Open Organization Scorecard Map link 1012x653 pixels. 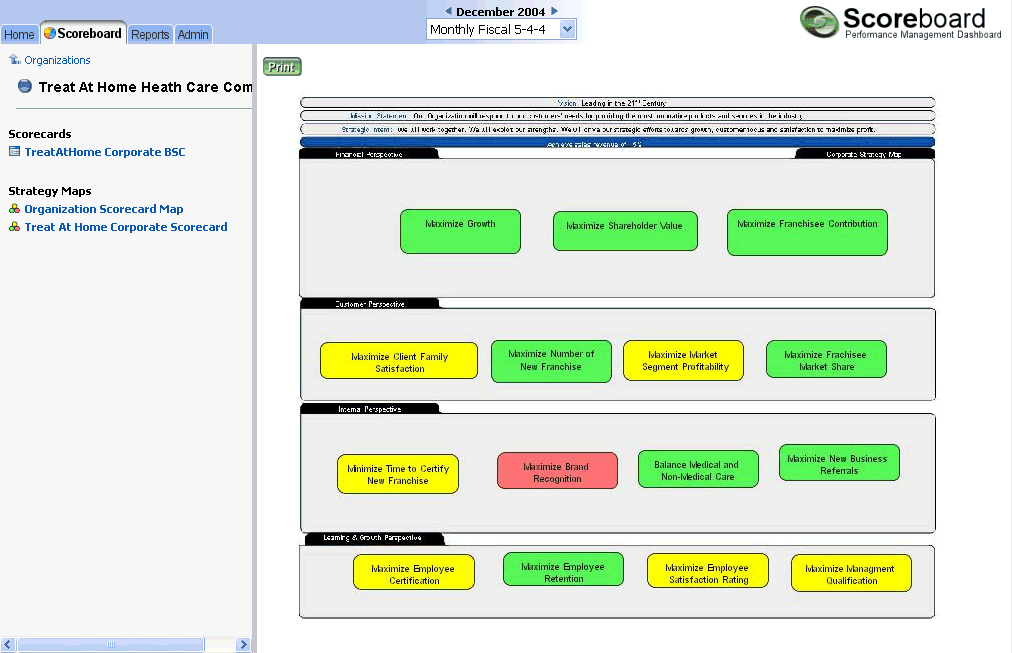[x=104, y=208]
